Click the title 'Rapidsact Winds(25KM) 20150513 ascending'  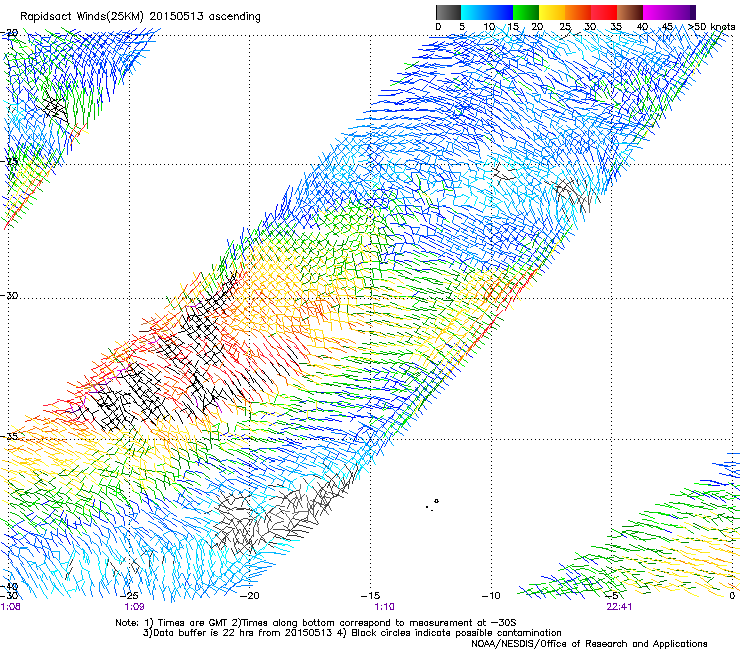tap(140, 17)
